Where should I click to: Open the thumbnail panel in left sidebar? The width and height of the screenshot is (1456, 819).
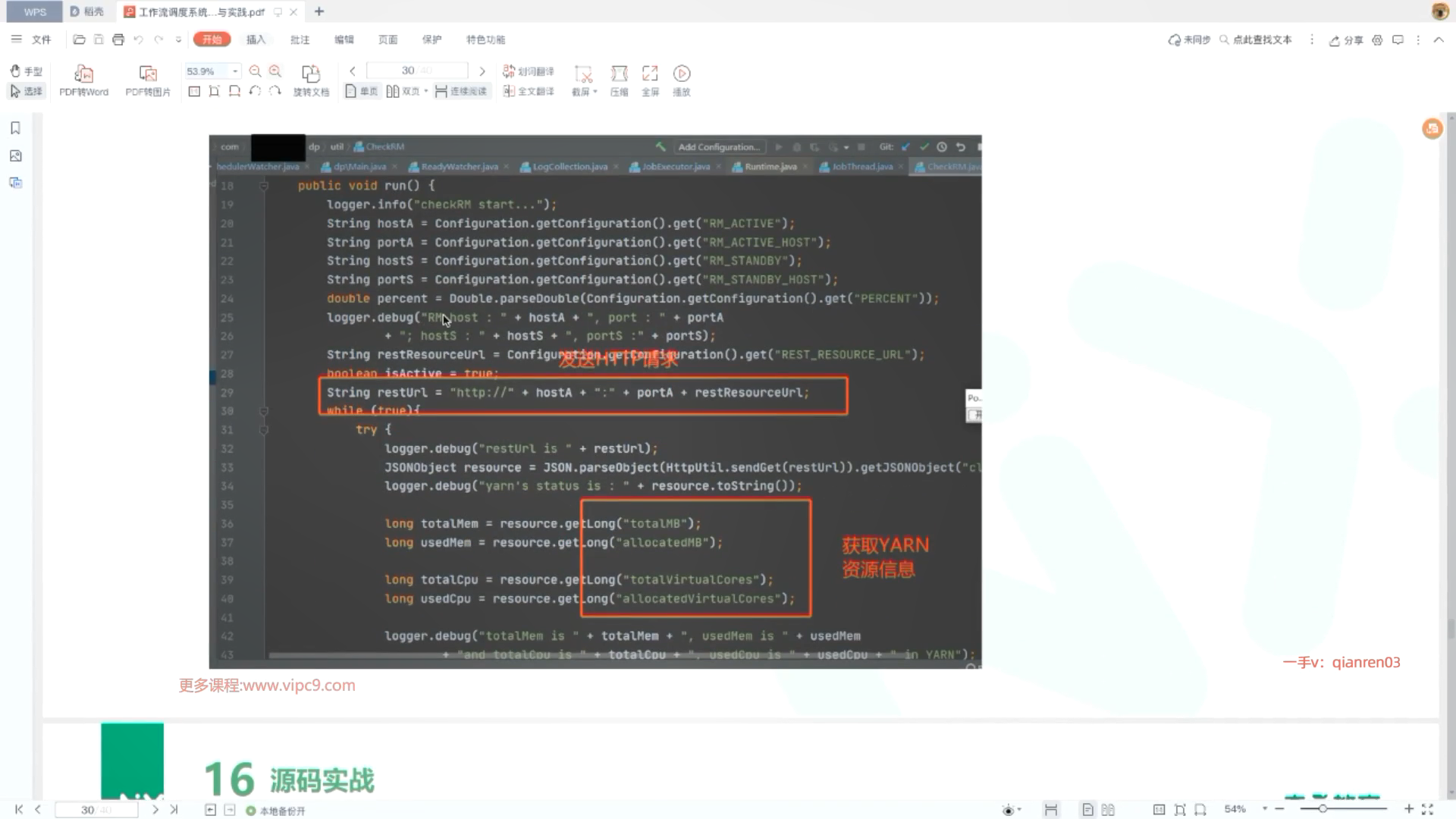pos(15,156)
